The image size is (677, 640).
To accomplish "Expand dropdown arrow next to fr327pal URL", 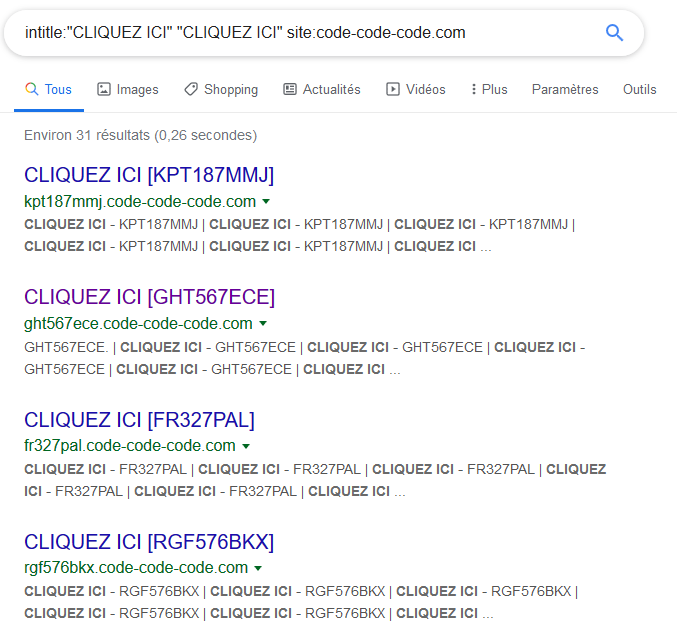I will 246,446.
